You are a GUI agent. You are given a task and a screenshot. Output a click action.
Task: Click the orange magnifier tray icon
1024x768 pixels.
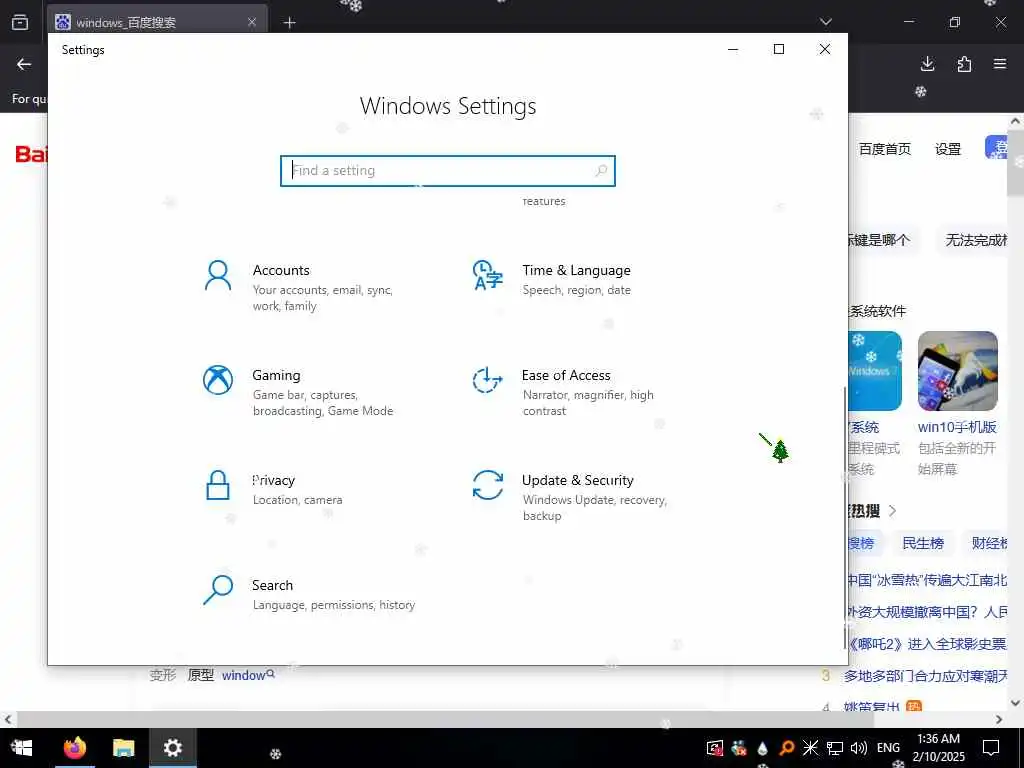click(787, 748)
